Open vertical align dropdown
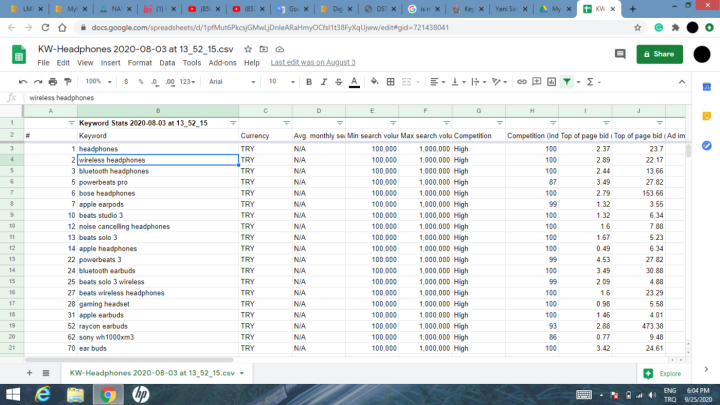This screenshot has height=405, width=720. [x=458, y=82]
